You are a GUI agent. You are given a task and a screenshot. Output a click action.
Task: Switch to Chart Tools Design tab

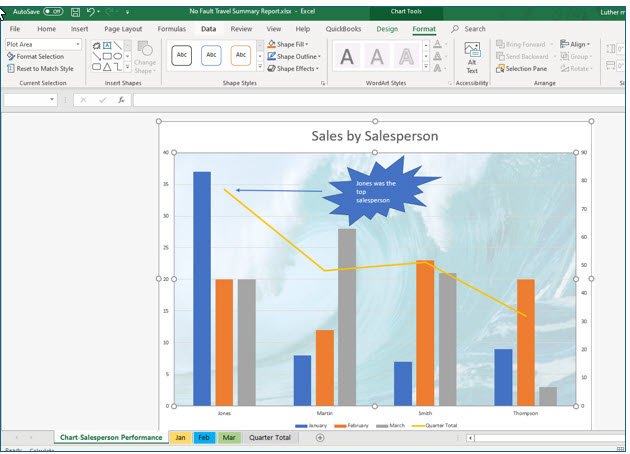click(387, 29)
